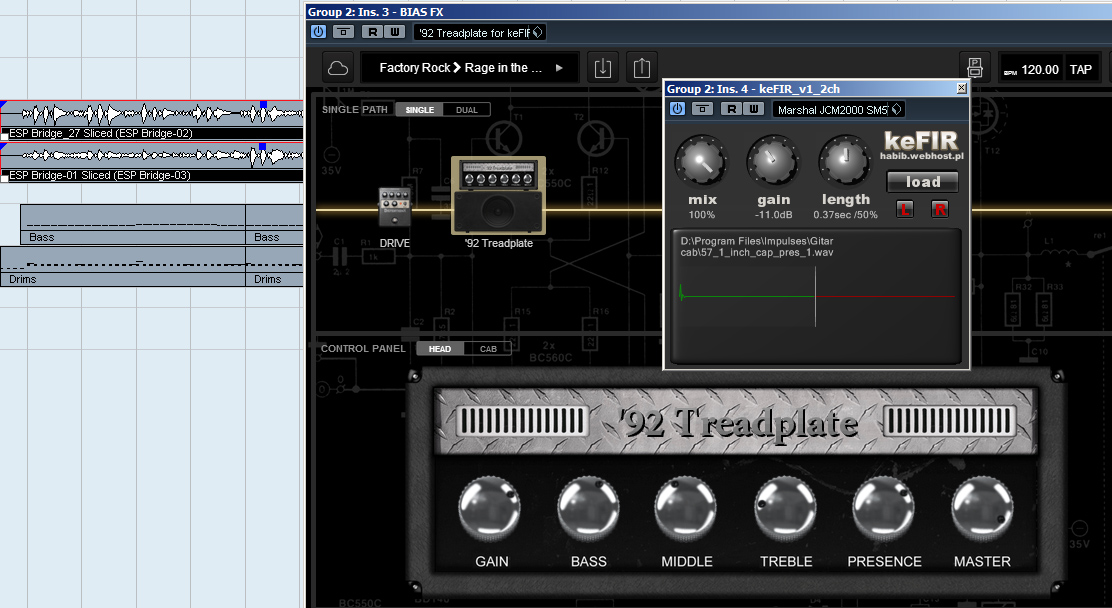1112x608 pixels.
Task: Click the amp TREBLE knob
Action: pyautogui.click(x=786, y=509)
